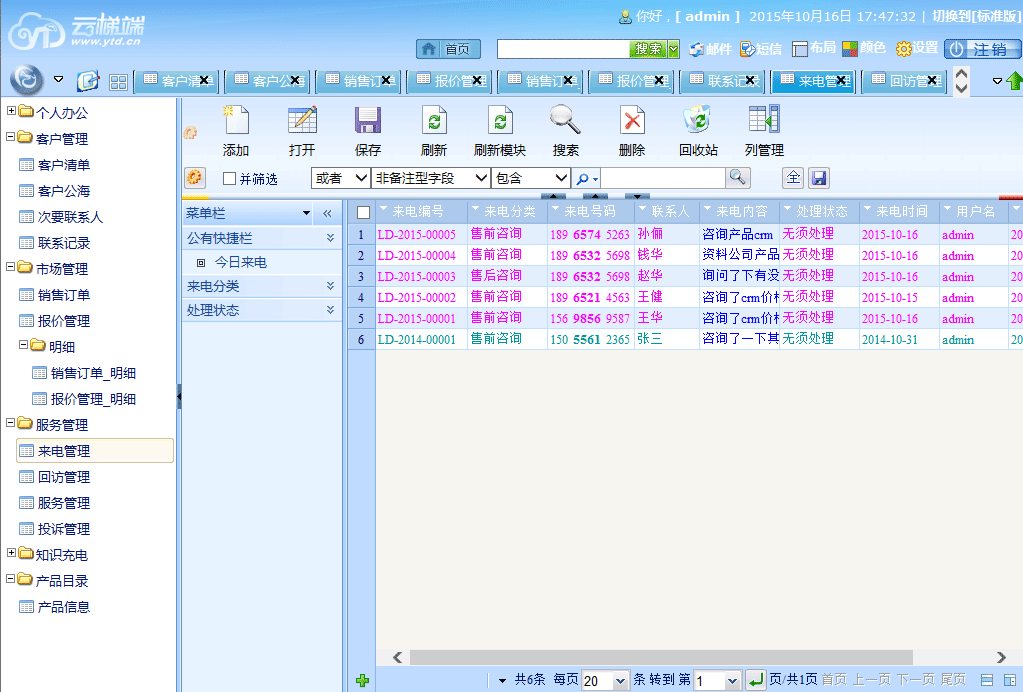Click the 搜索 magnifier toolbar icon
Image resolution: width=1023 pixels, height=692 pixels.
(565, 121)
